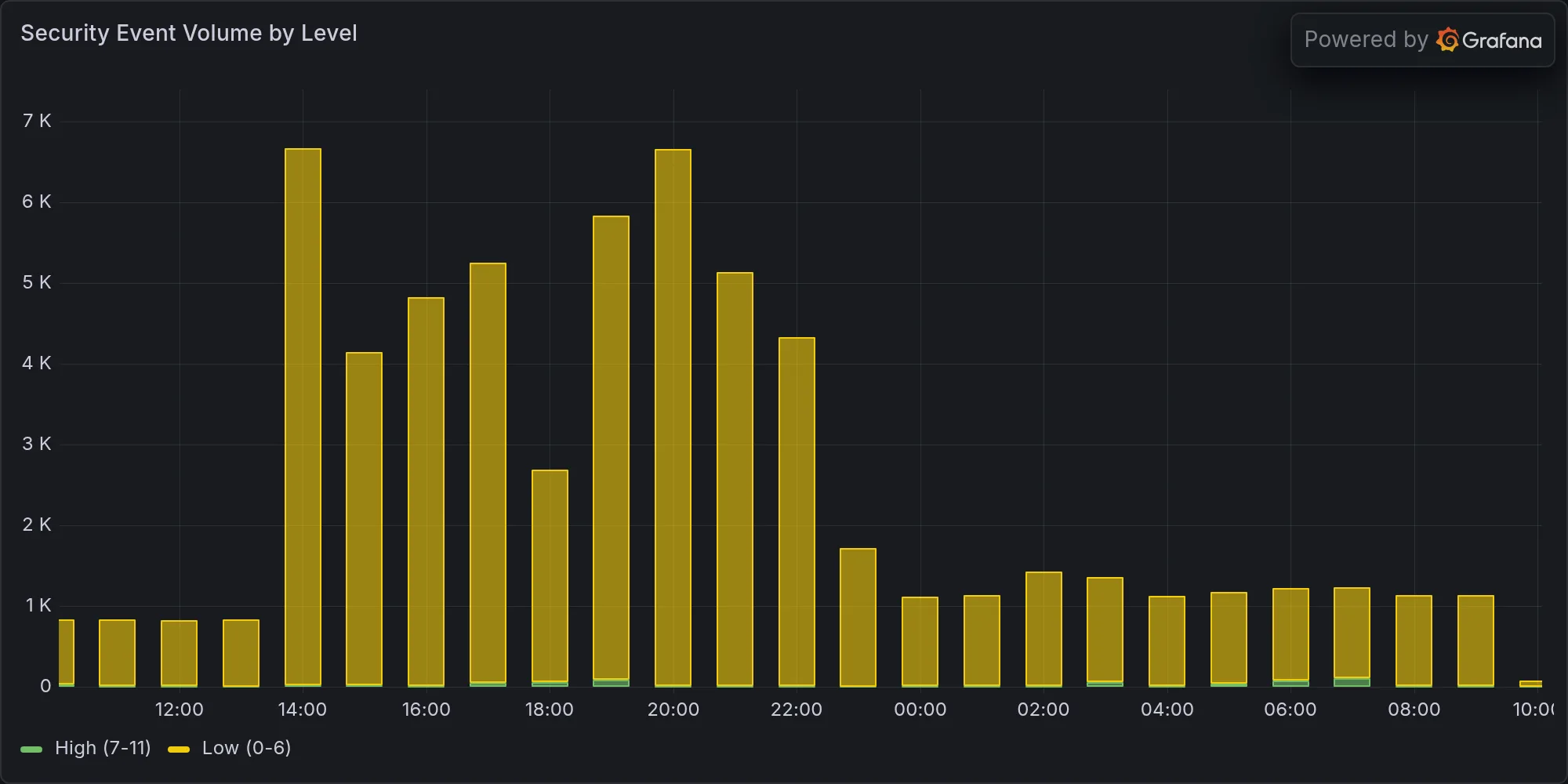Click the 20:00 x-axis label
The image size is (1568, 784).
(x=673, y=710)
